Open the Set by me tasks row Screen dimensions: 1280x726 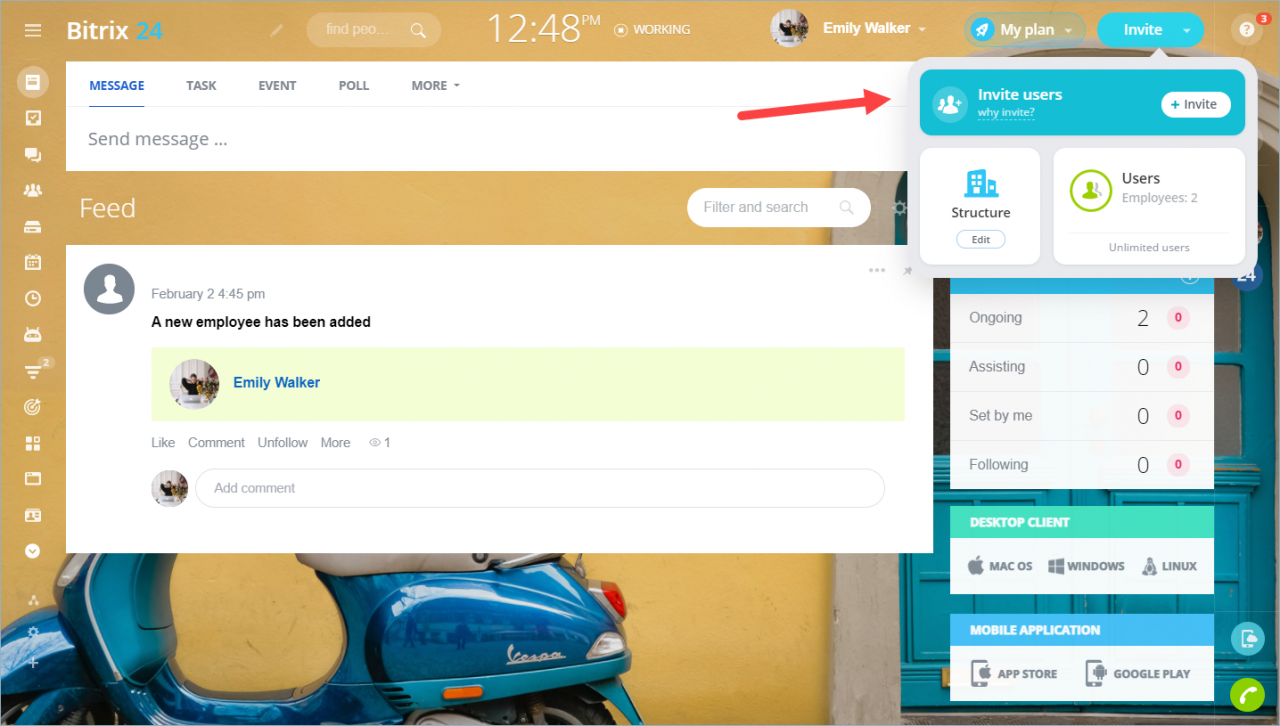click(x=1081, y=416)
